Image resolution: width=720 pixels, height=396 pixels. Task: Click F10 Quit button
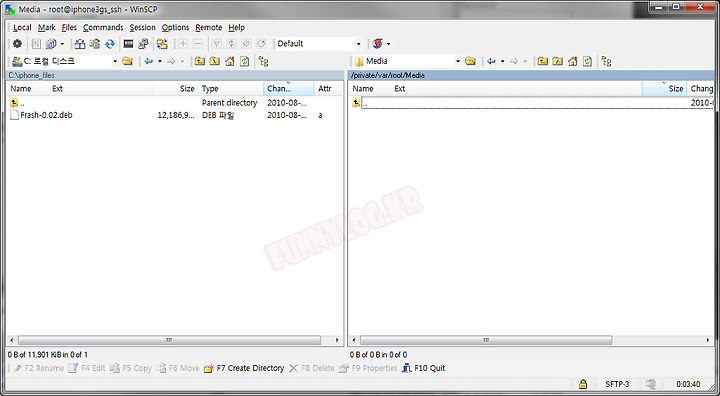423,368
